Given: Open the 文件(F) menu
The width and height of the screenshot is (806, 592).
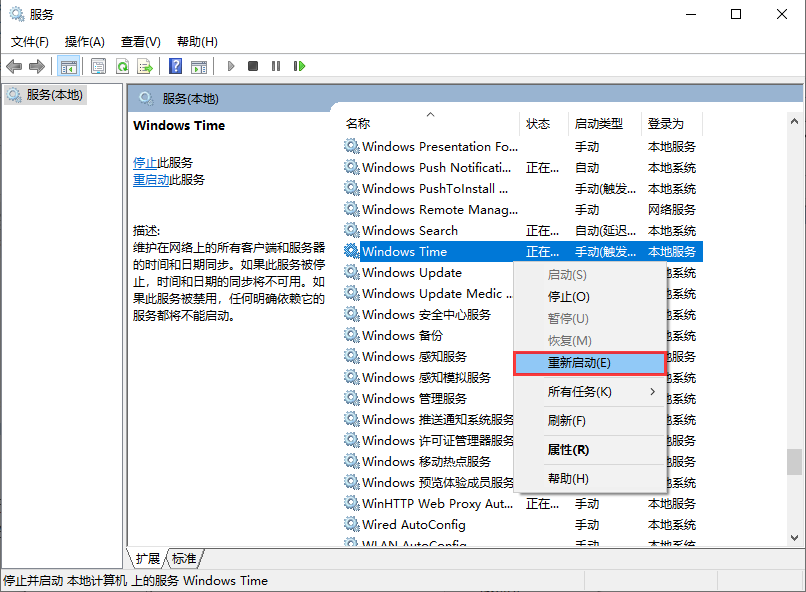Looking at the screenshot, I should pos(30,42).
